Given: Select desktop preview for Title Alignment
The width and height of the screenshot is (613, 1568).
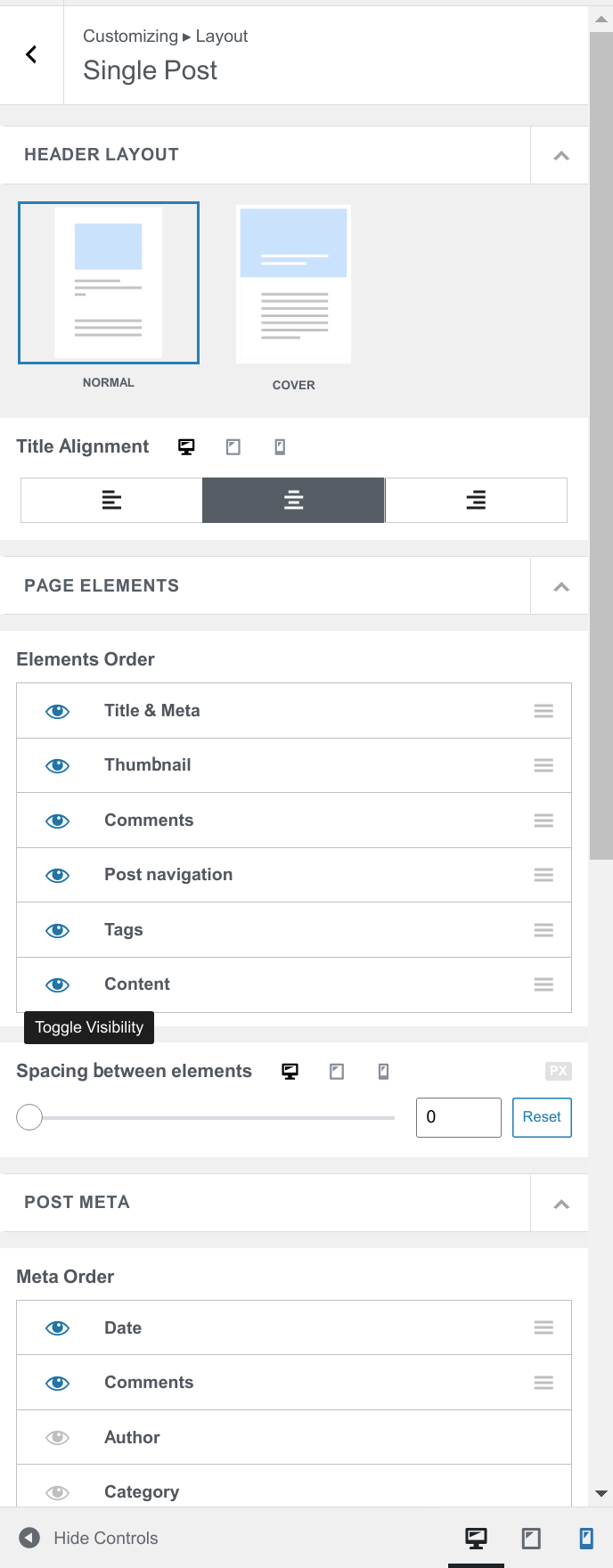Looking at the screenshot, I should [186, 446].
